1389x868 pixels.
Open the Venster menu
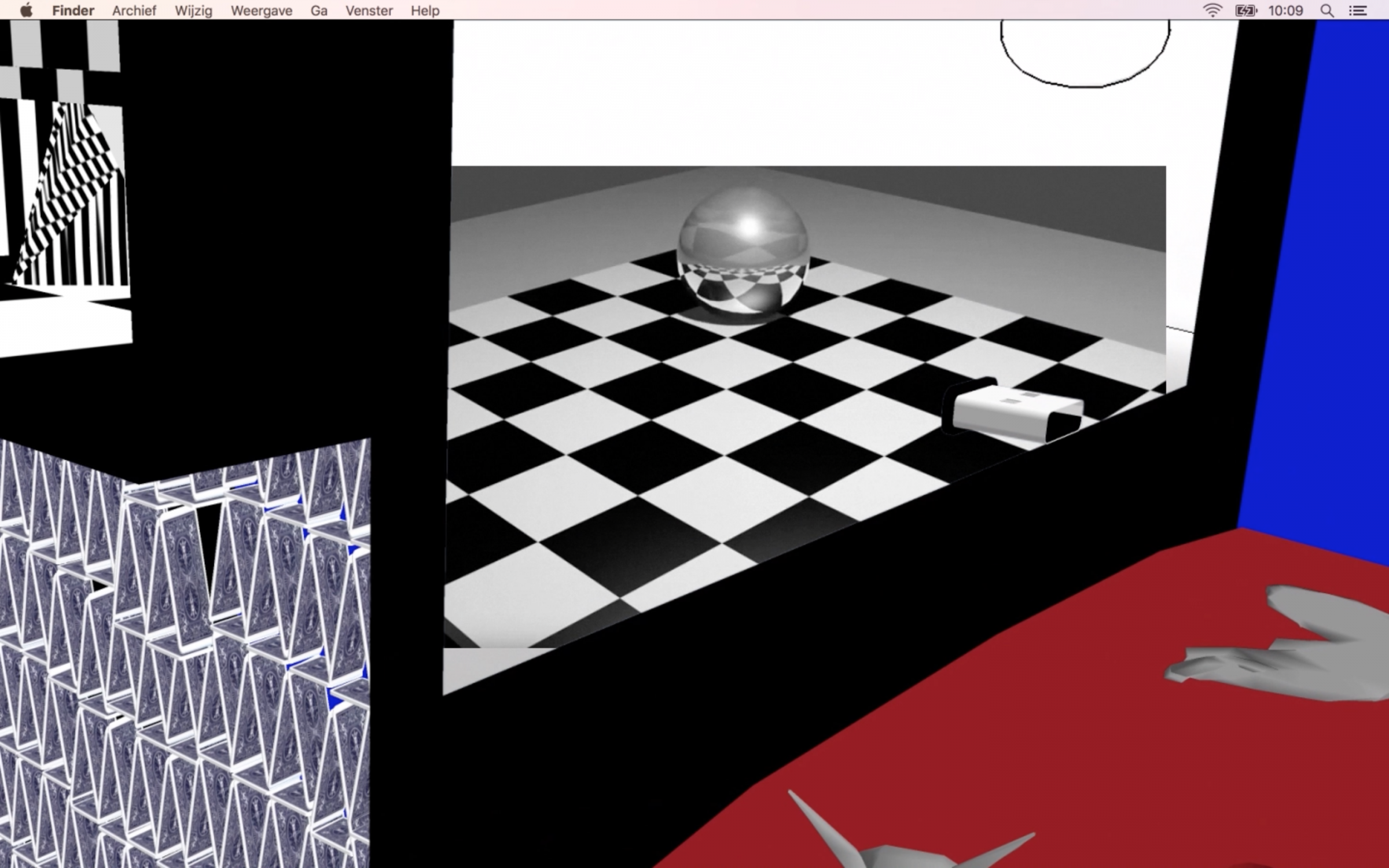click(x=369, y=10)
